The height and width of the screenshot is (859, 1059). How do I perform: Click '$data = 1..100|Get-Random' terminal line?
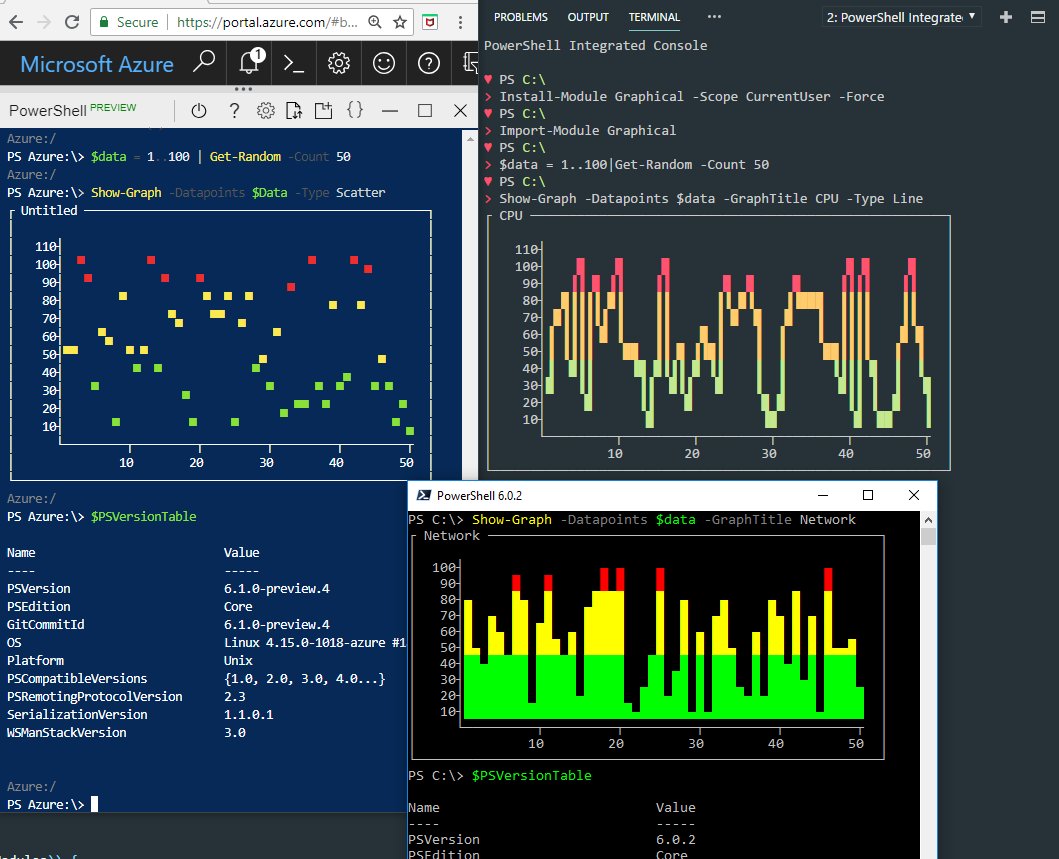634,165
